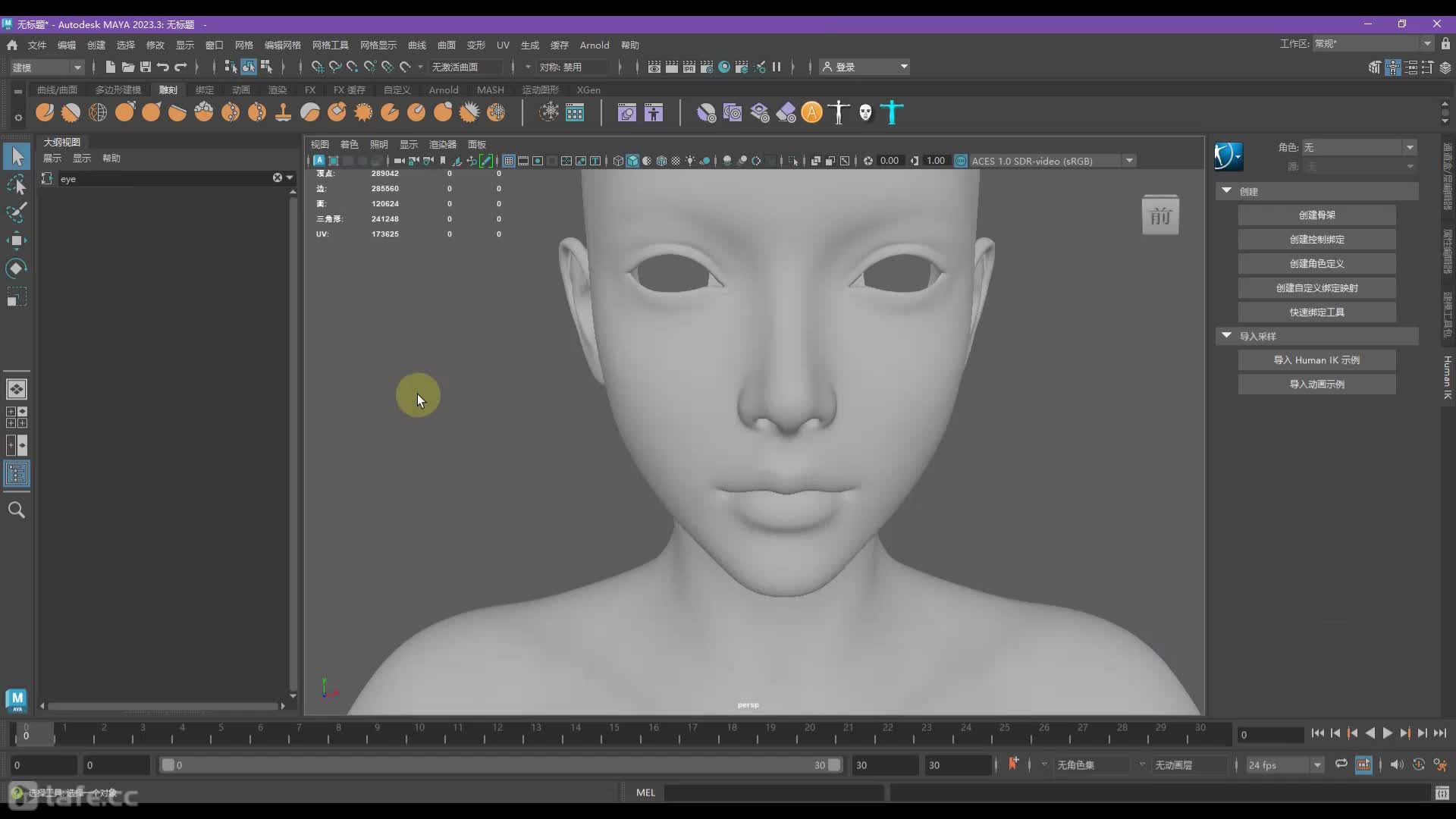This screenshot has height=819, width=1456.
Task: Open the search magnifier in left sidebar
Action: click(x=17, y=510)
